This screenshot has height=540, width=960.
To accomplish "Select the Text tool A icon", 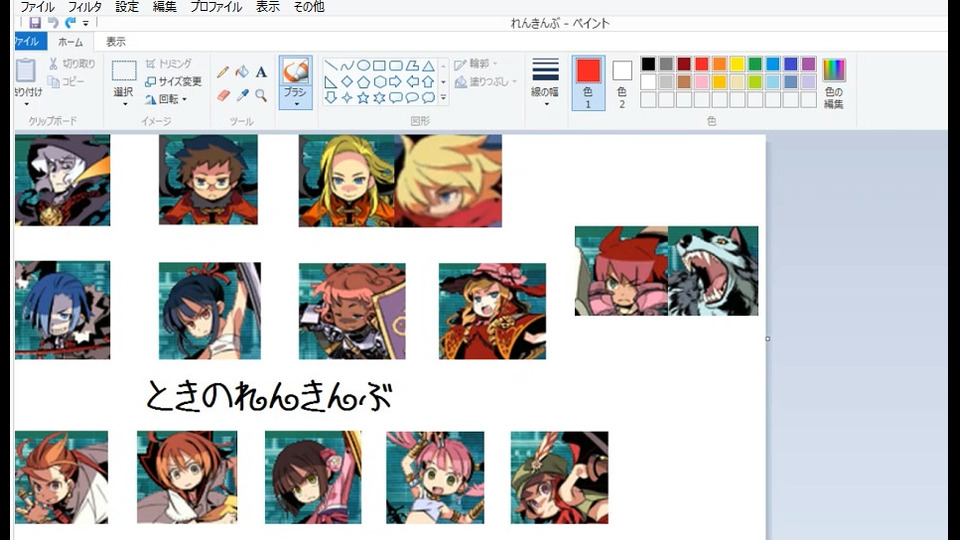I will 261,72.
